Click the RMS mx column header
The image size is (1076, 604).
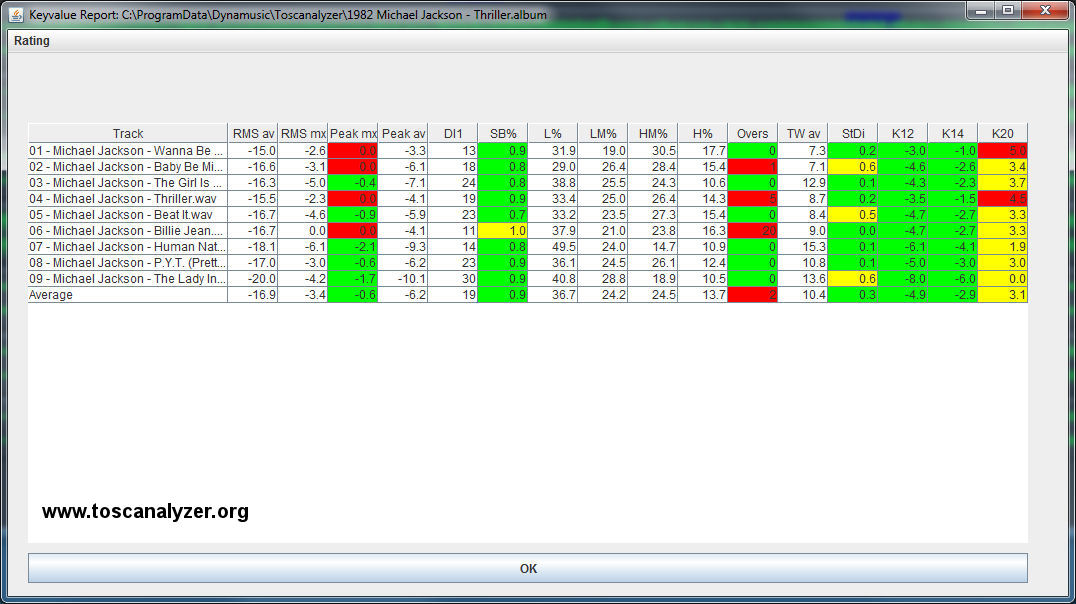pos(303,134)
